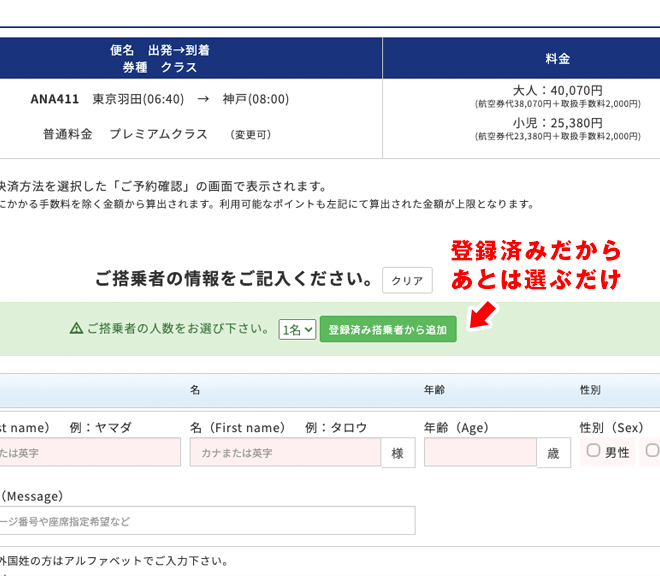Select the 年齢 (Age) input box
Viewport: 660px width, 576px height.
tap(480, 453)
